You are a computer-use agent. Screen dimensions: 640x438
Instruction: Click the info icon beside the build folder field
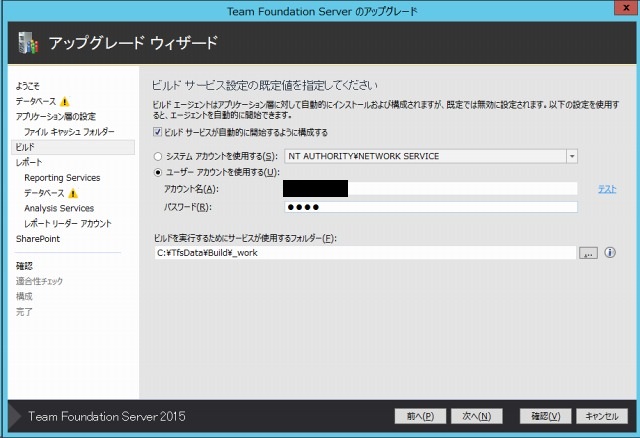[x=610, y=253]
